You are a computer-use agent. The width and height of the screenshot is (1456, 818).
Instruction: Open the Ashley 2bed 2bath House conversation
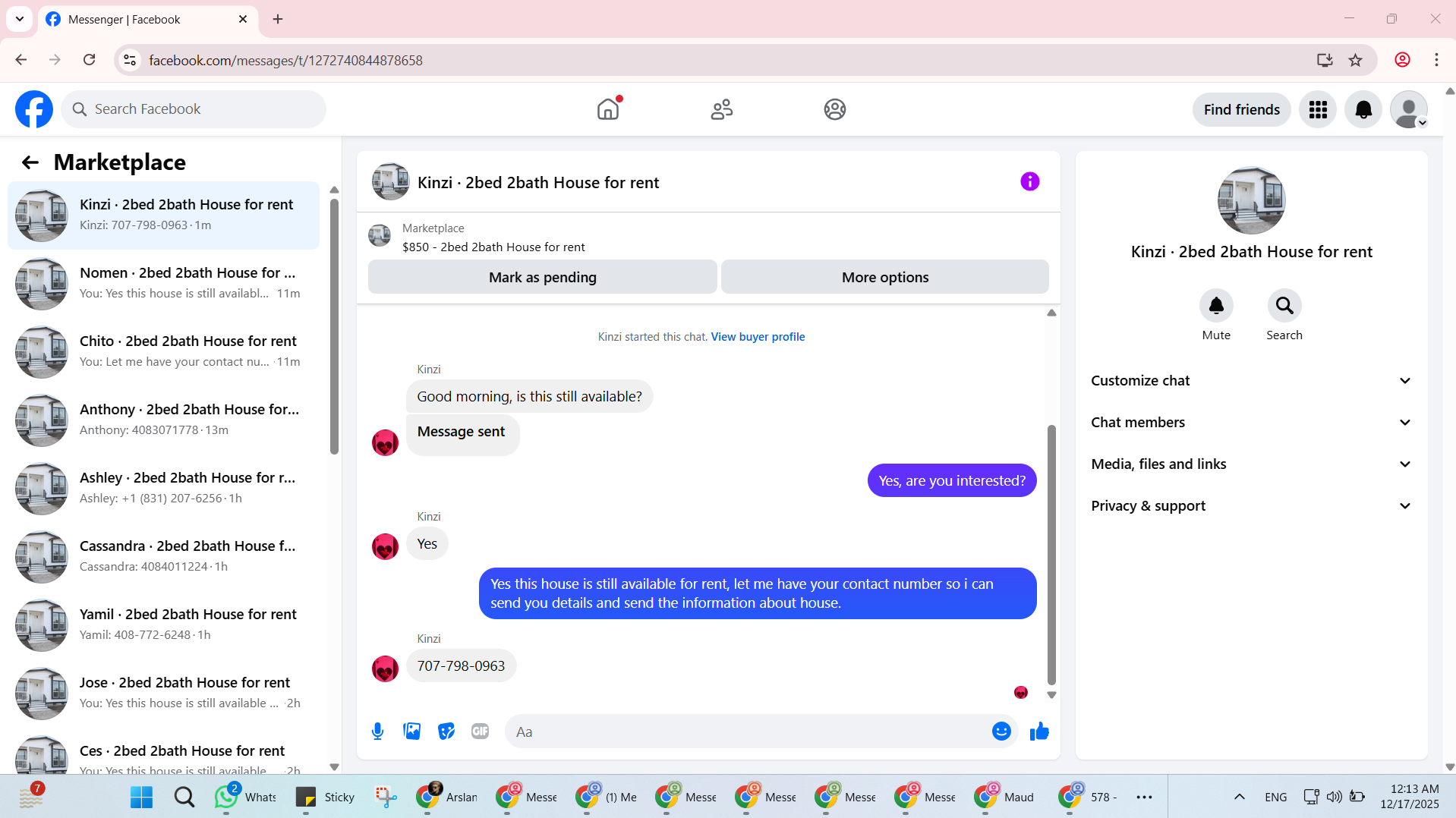(163, 488)
